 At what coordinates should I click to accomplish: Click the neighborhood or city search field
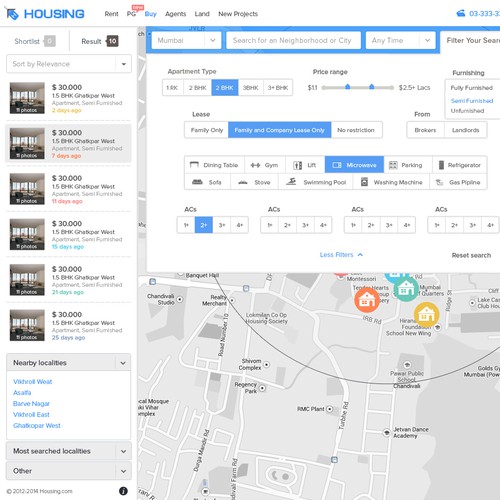click(x=293, y=40)
